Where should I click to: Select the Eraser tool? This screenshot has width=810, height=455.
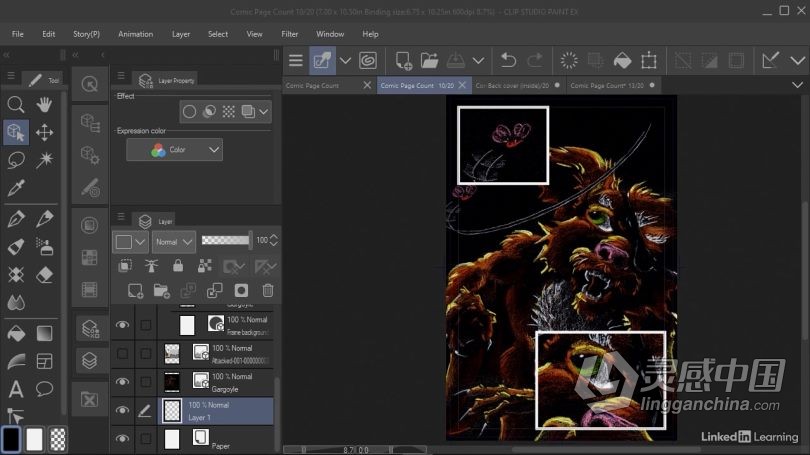coord(44,275)
